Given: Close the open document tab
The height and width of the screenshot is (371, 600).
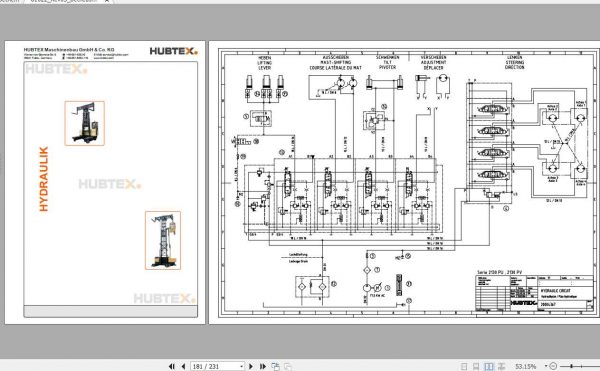Looking at the screenshot, I should [x=107, y=1].
